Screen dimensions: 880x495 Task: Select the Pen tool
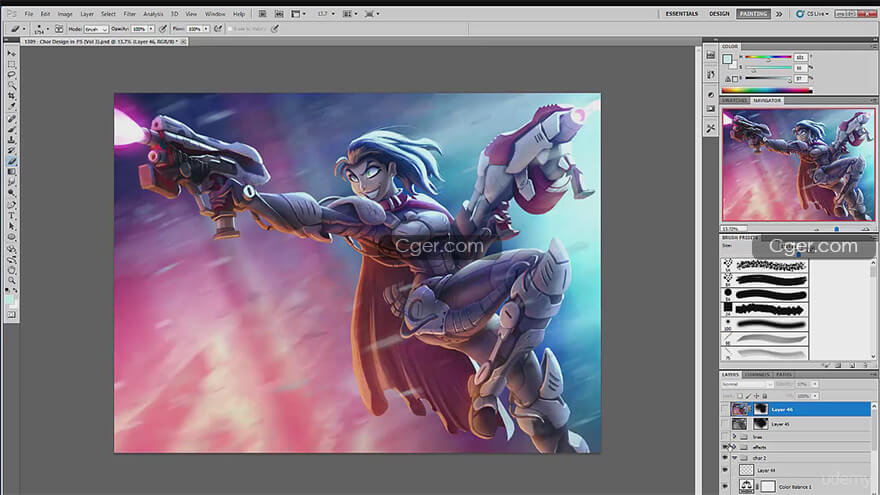point(11,205)
